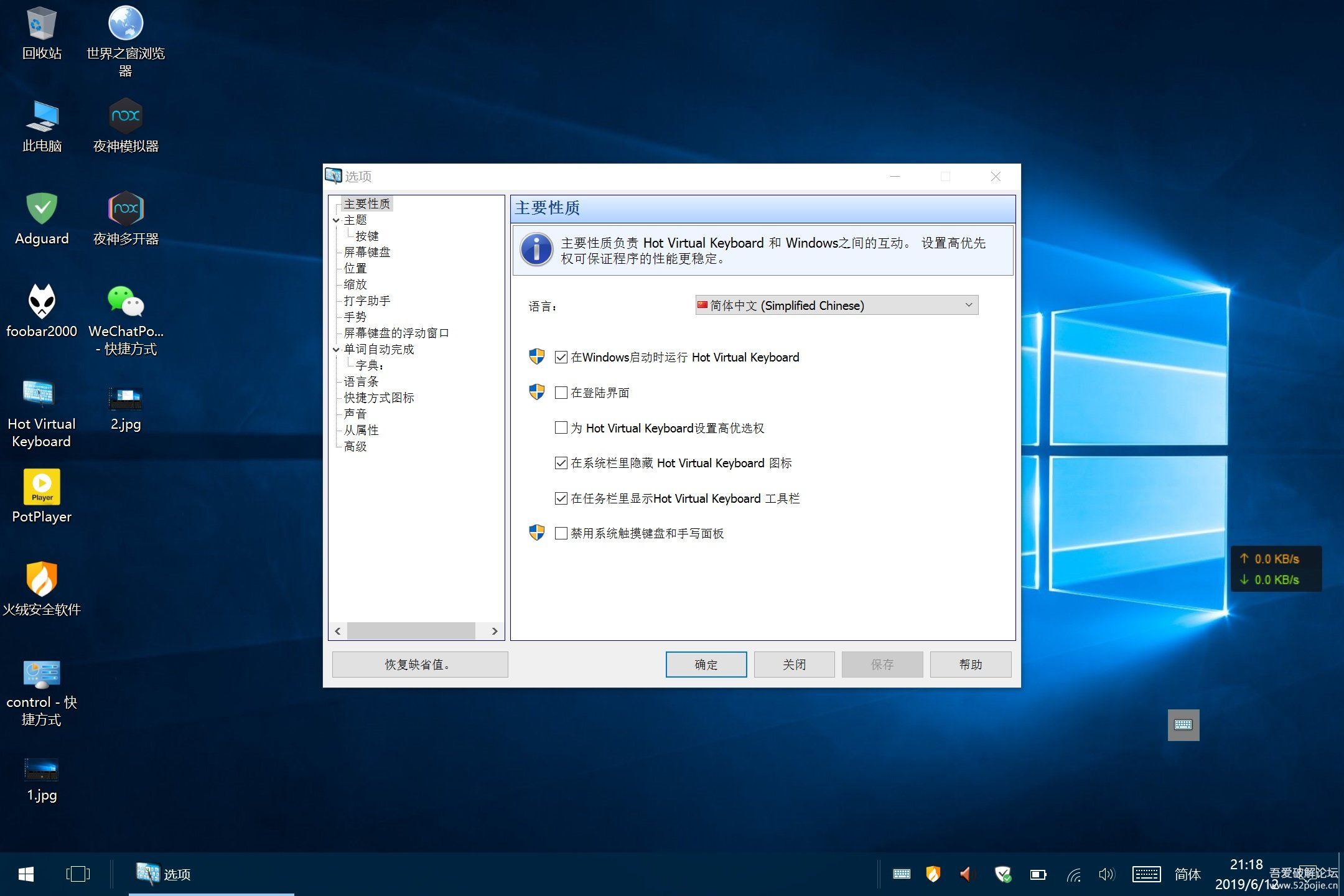Click the 关闭 close button
The image size is (1344, 896).
(795, 665)
